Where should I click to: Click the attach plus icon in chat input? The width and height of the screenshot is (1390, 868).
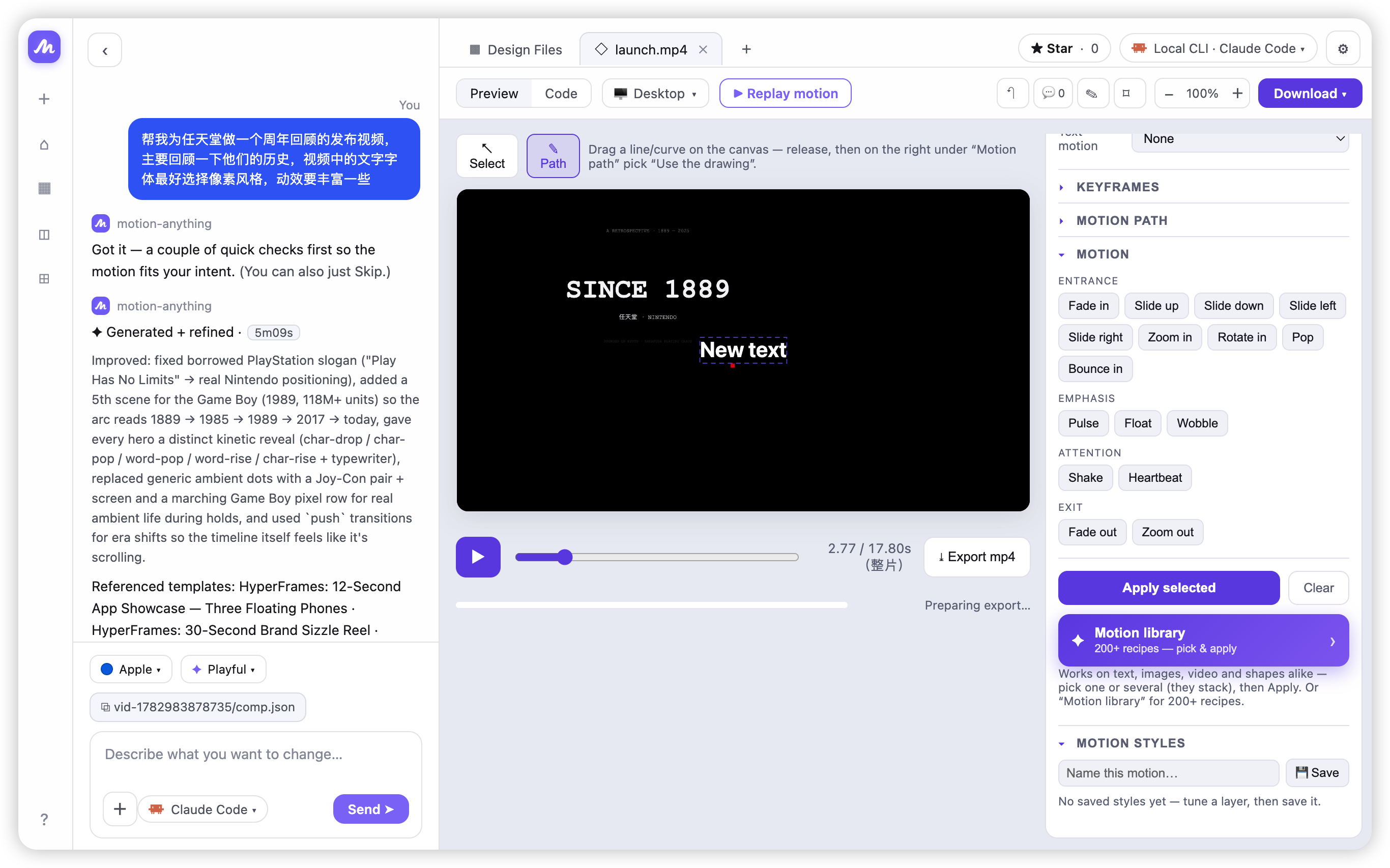tap(120, 809)
